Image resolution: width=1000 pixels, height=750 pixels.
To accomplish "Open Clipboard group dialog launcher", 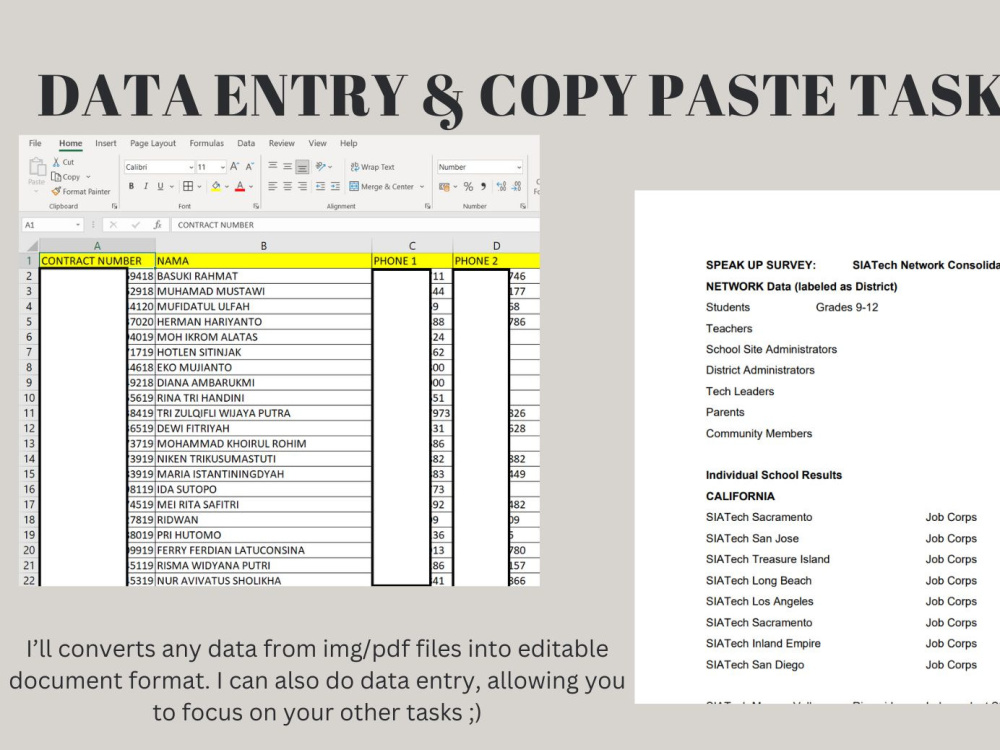I will tap(115, 206).
